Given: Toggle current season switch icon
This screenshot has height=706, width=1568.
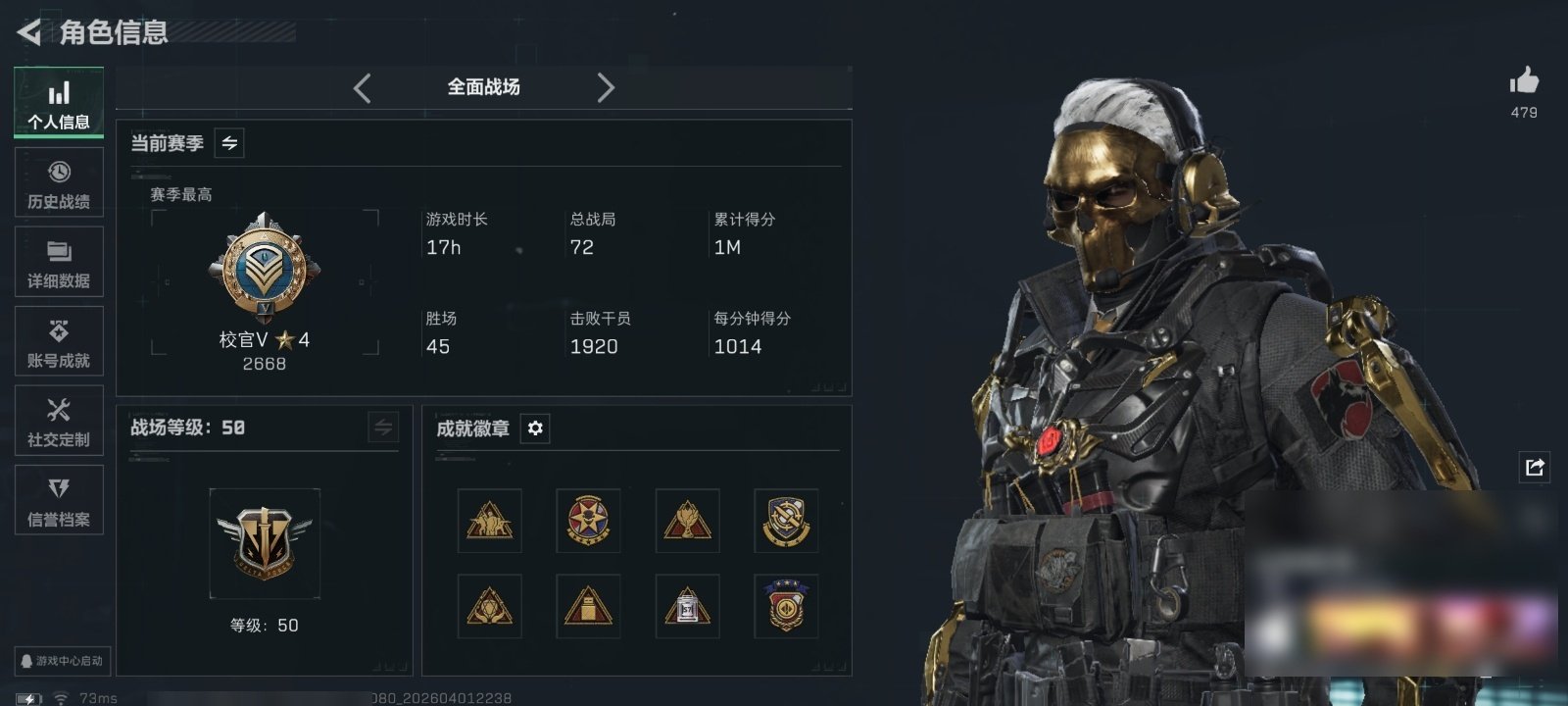Looking at the screenshot, I should (229, 143).
